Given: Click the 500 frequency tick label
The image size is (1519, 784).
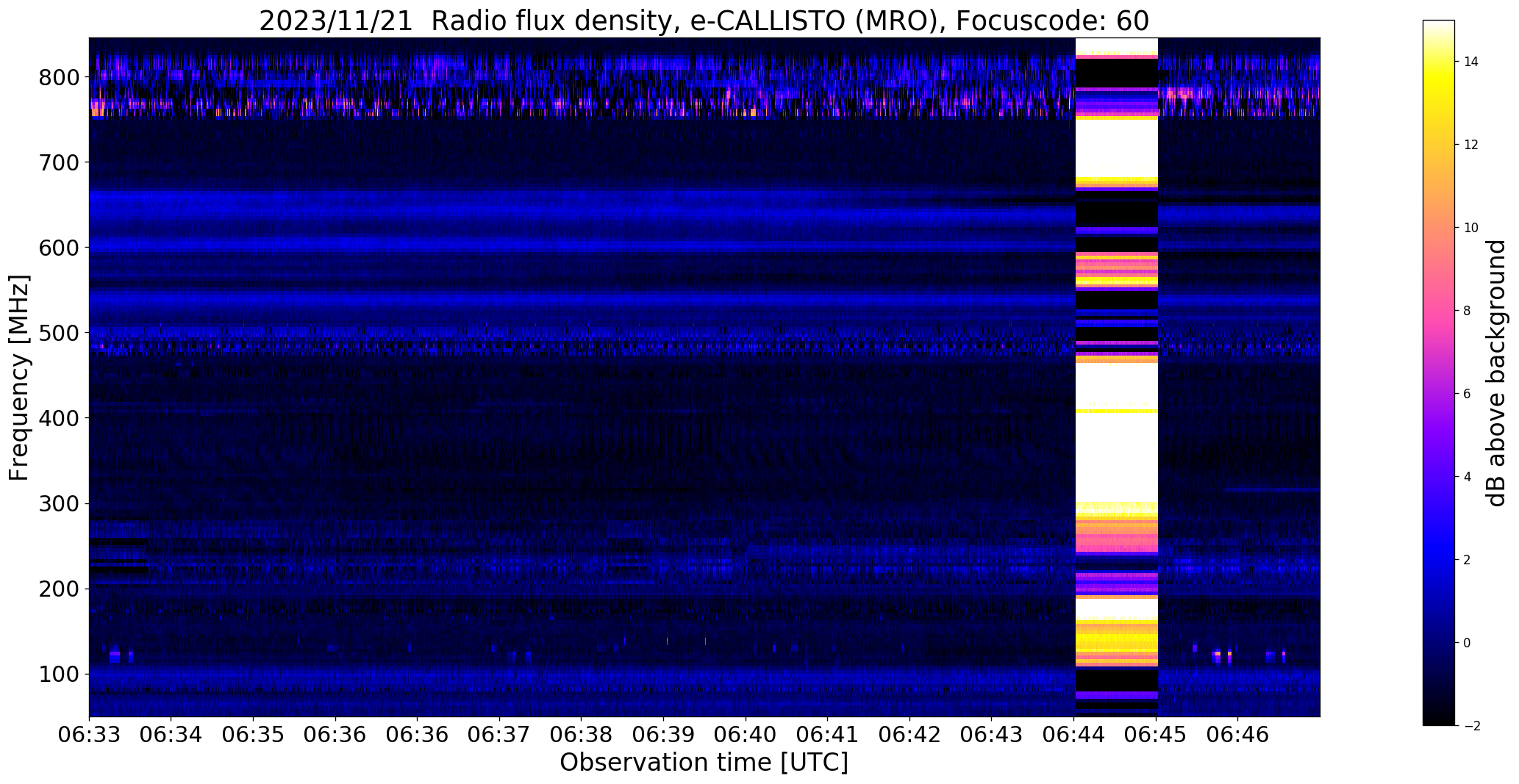Looking at the screenshot, I should (59, 333).
